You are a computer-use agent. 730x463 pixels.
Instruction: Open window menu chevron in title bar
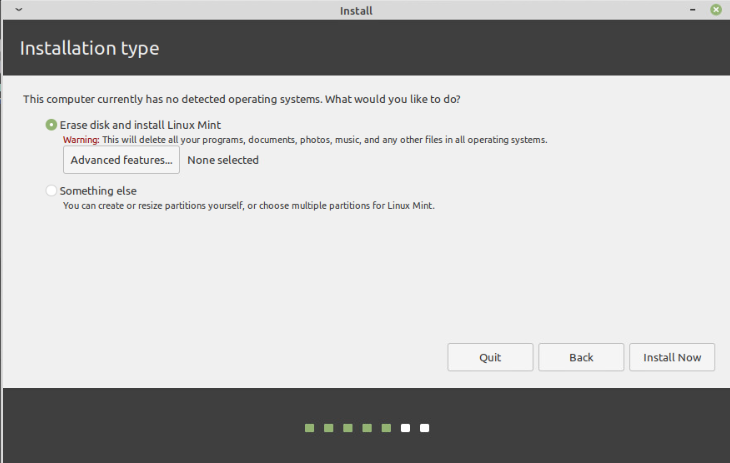click(x=19, y=9)
